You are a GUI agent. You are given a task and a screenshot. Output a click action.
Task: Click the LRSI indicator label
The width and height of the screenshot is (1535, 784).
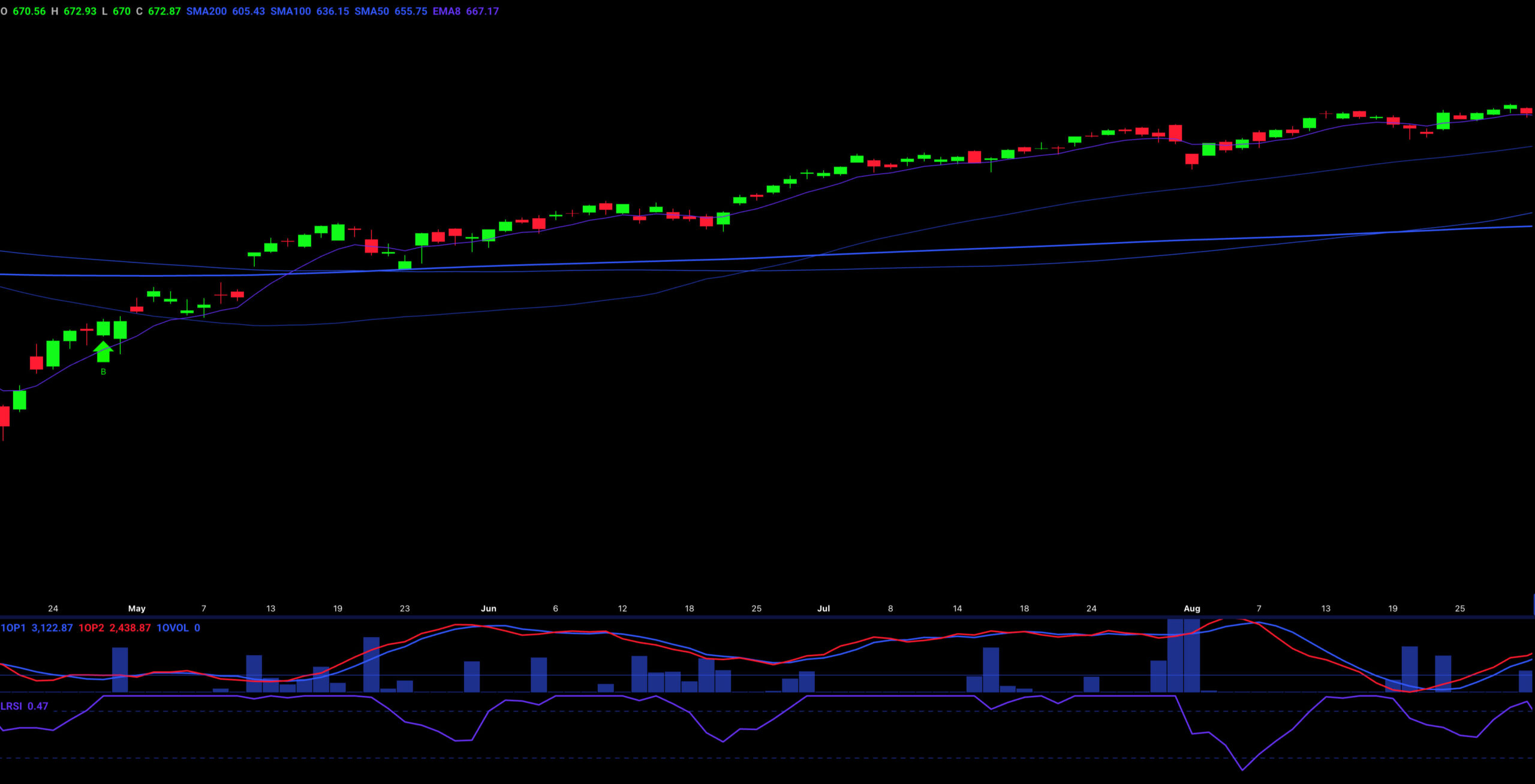pyautogui.click(x=11, y=706)
